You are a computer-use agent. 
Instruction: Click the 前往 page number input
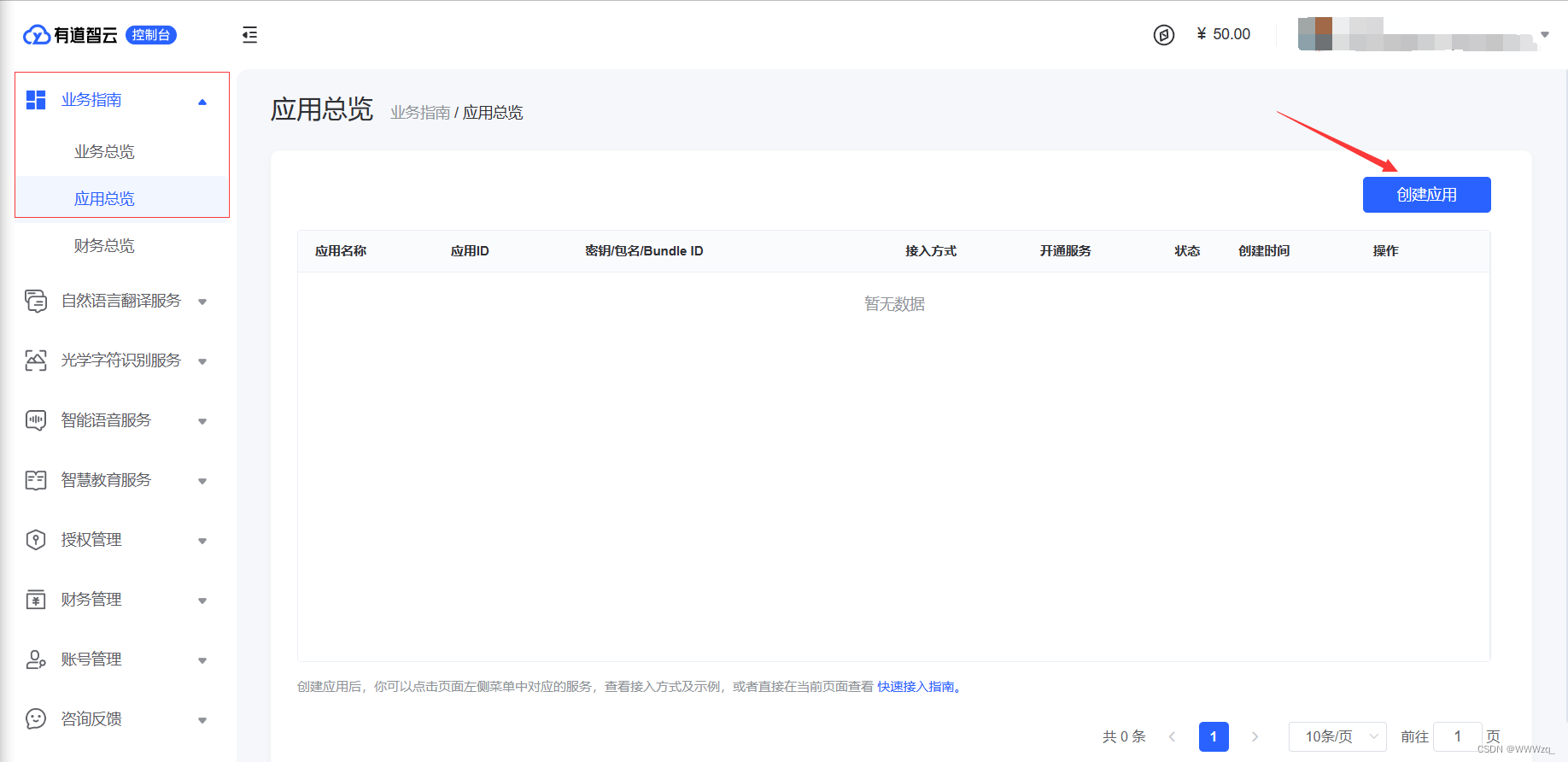(1457, 736)
